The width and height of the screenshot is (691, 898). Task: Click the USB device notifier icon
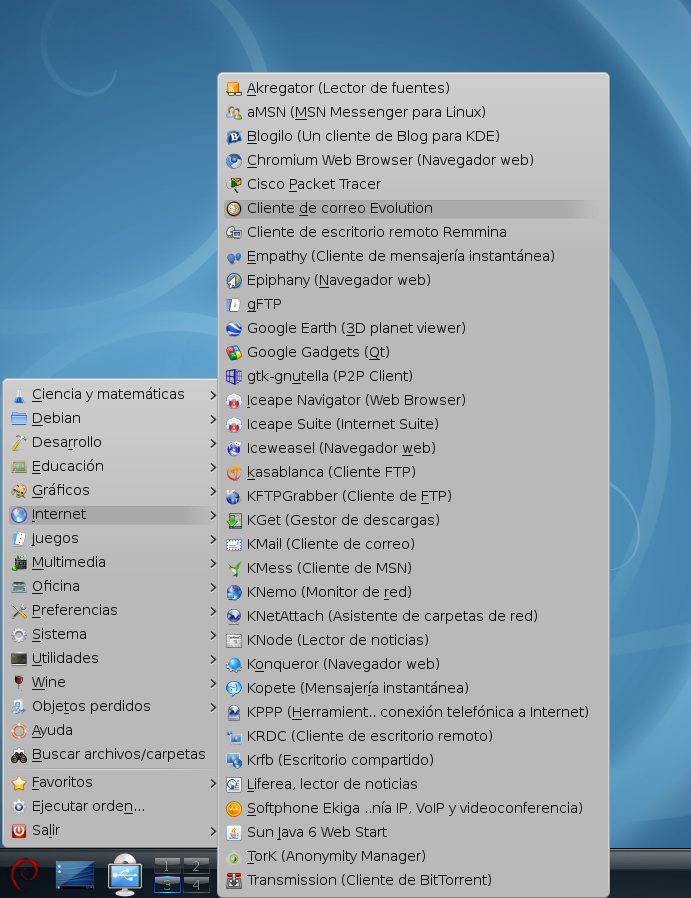(125, 875)
